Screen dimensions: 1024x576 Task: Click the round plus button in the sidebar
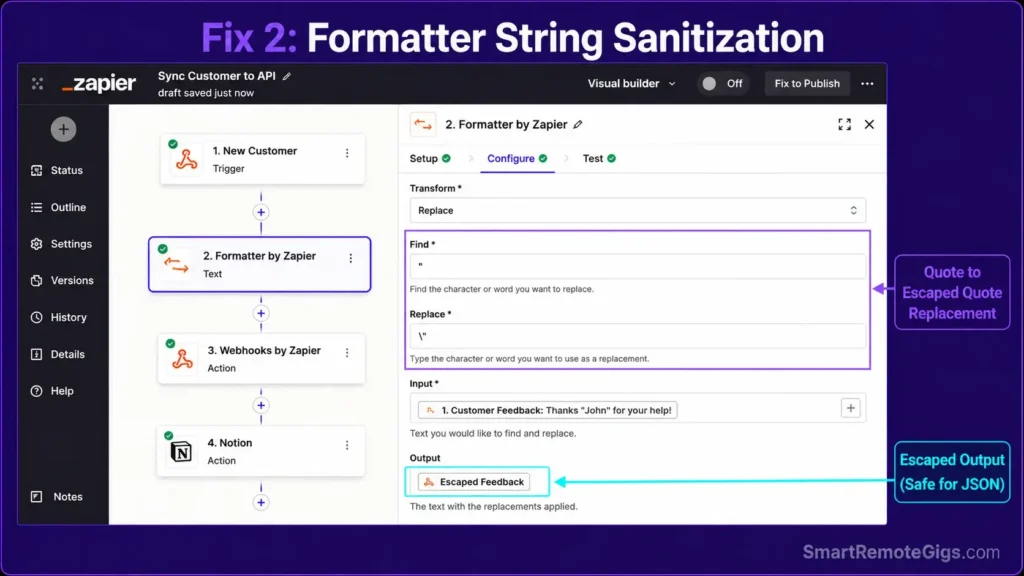pos(63,129)
